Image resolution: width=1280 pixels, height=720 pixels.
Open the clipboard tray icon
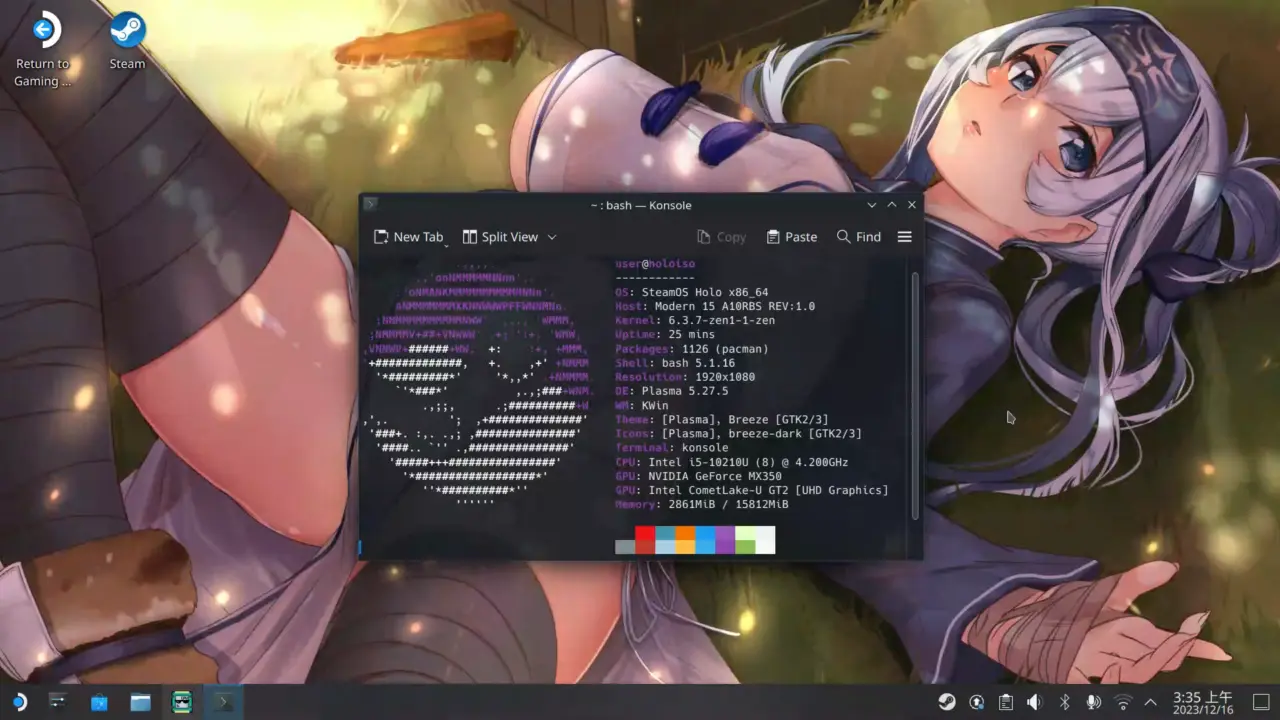click(1006, 702)
